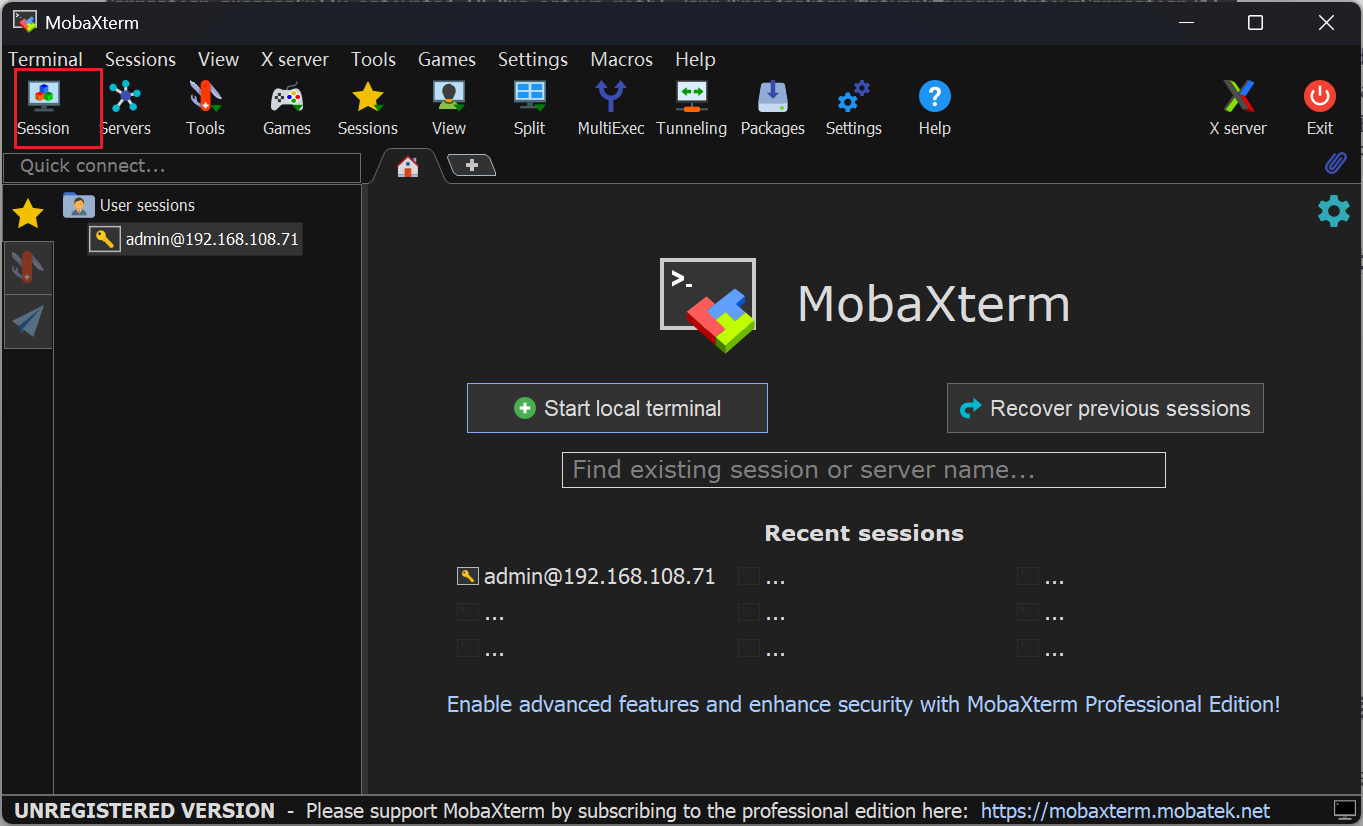The width and height of the screenshot is (1363, 826).
Task: Open the Tools toolbar icon
Action: (x=205, y=108)
